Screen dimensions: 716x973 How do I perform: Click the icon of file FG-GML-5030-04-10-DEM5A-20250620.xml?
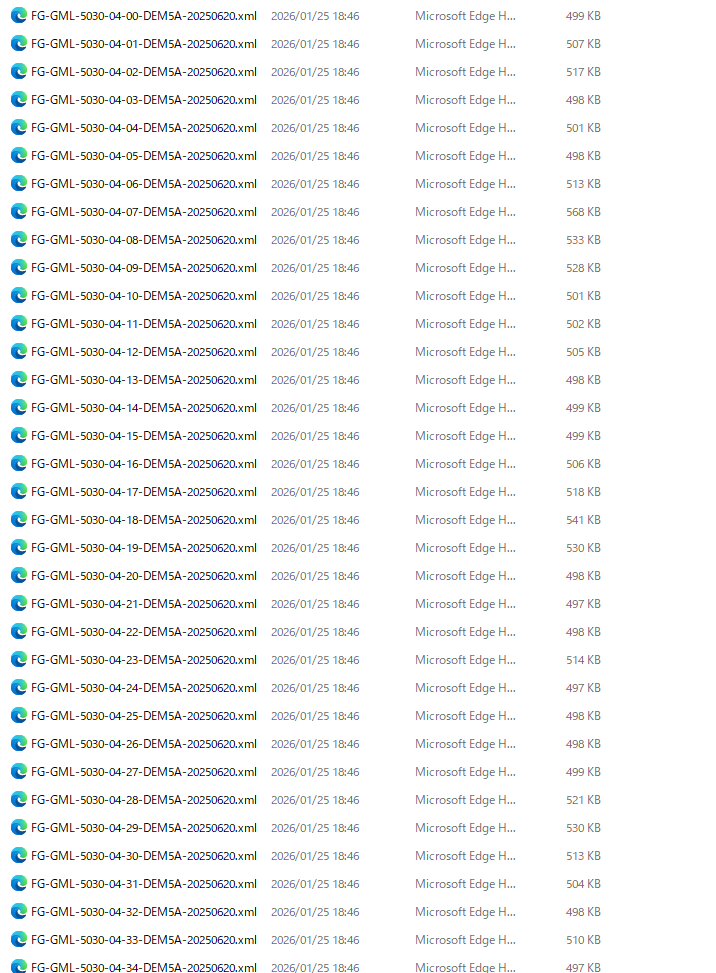click(x=19, y=296)
